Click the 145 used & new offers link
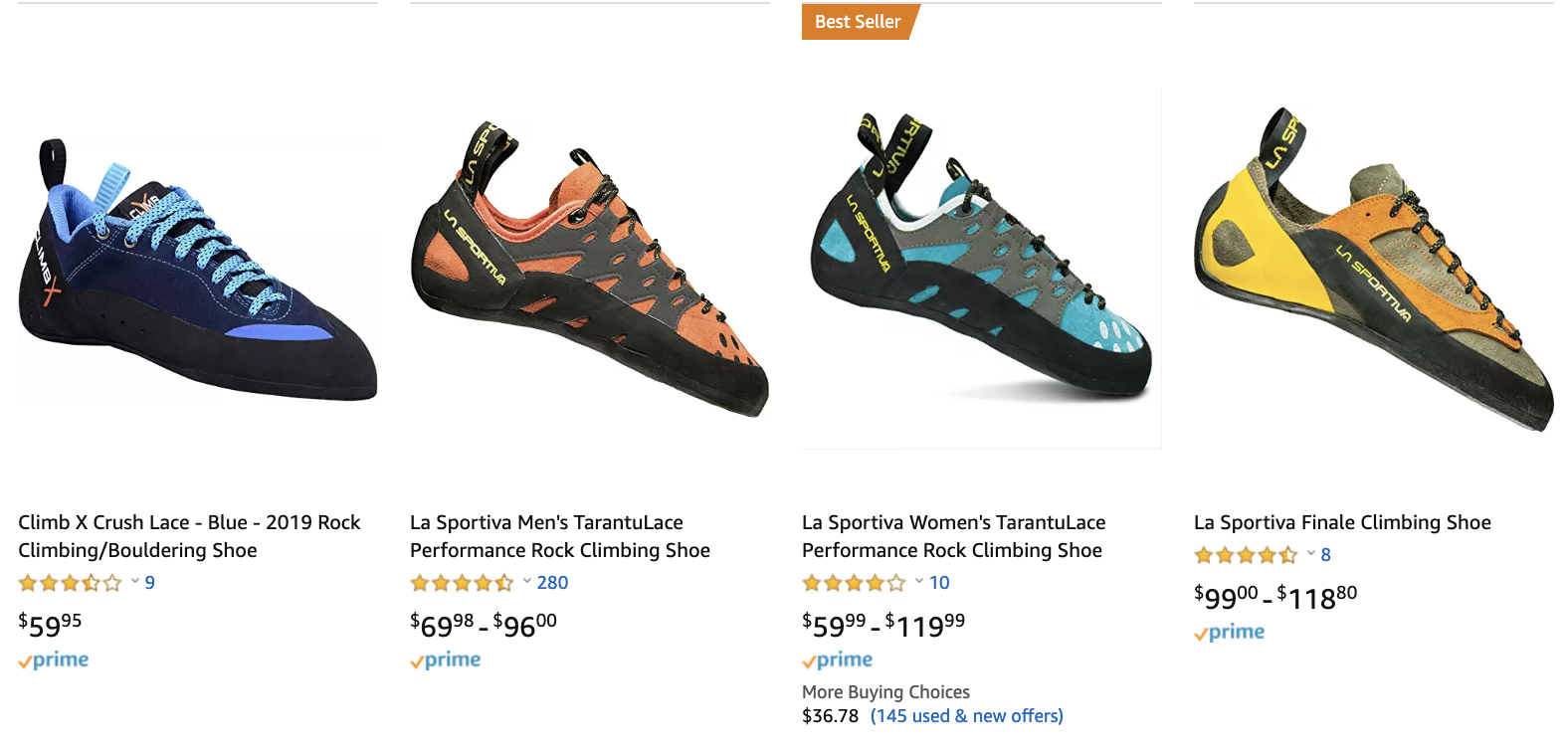1568x754 pixels. [x=966, y=716]
